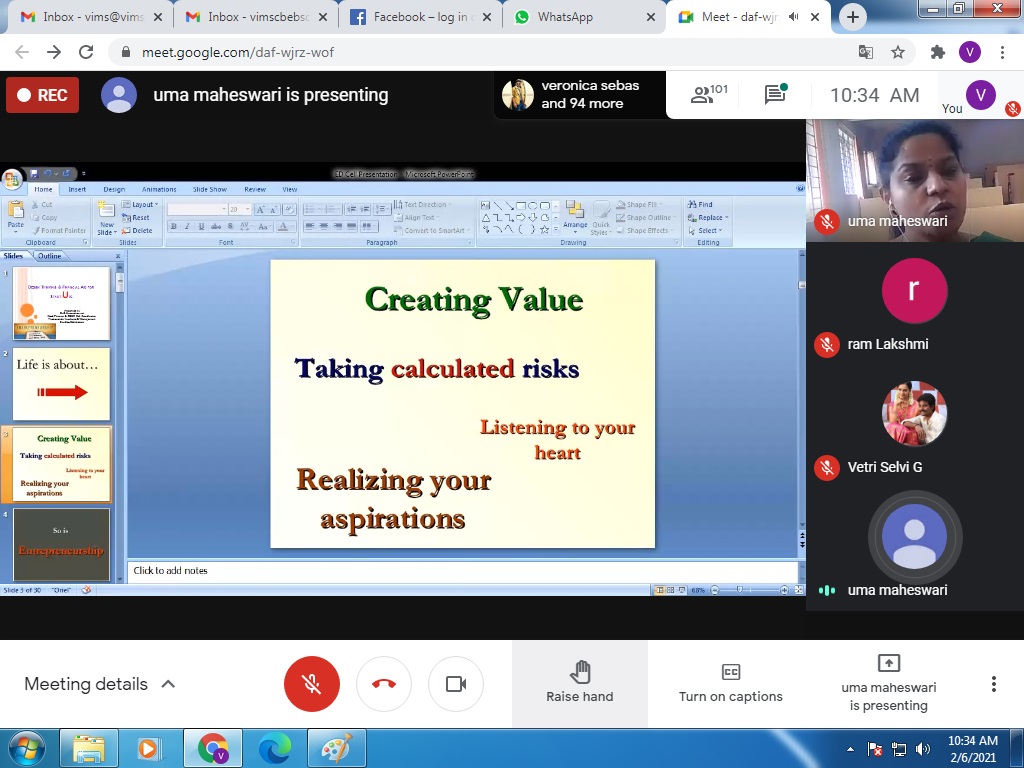The width and height of the screenshot is (1024, 768).
Task: Expand Shape Outline dropdown
Action: (x=644, y=217)
